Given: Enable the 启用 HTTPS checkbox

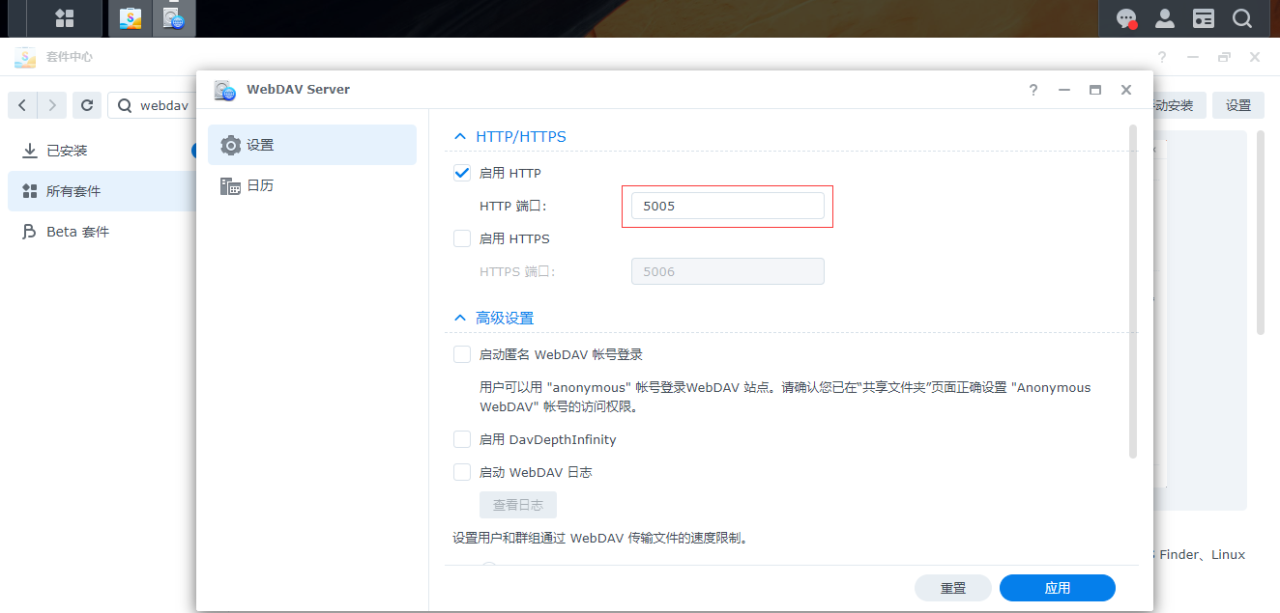Looking at the screenshot, I should point(461,238).
